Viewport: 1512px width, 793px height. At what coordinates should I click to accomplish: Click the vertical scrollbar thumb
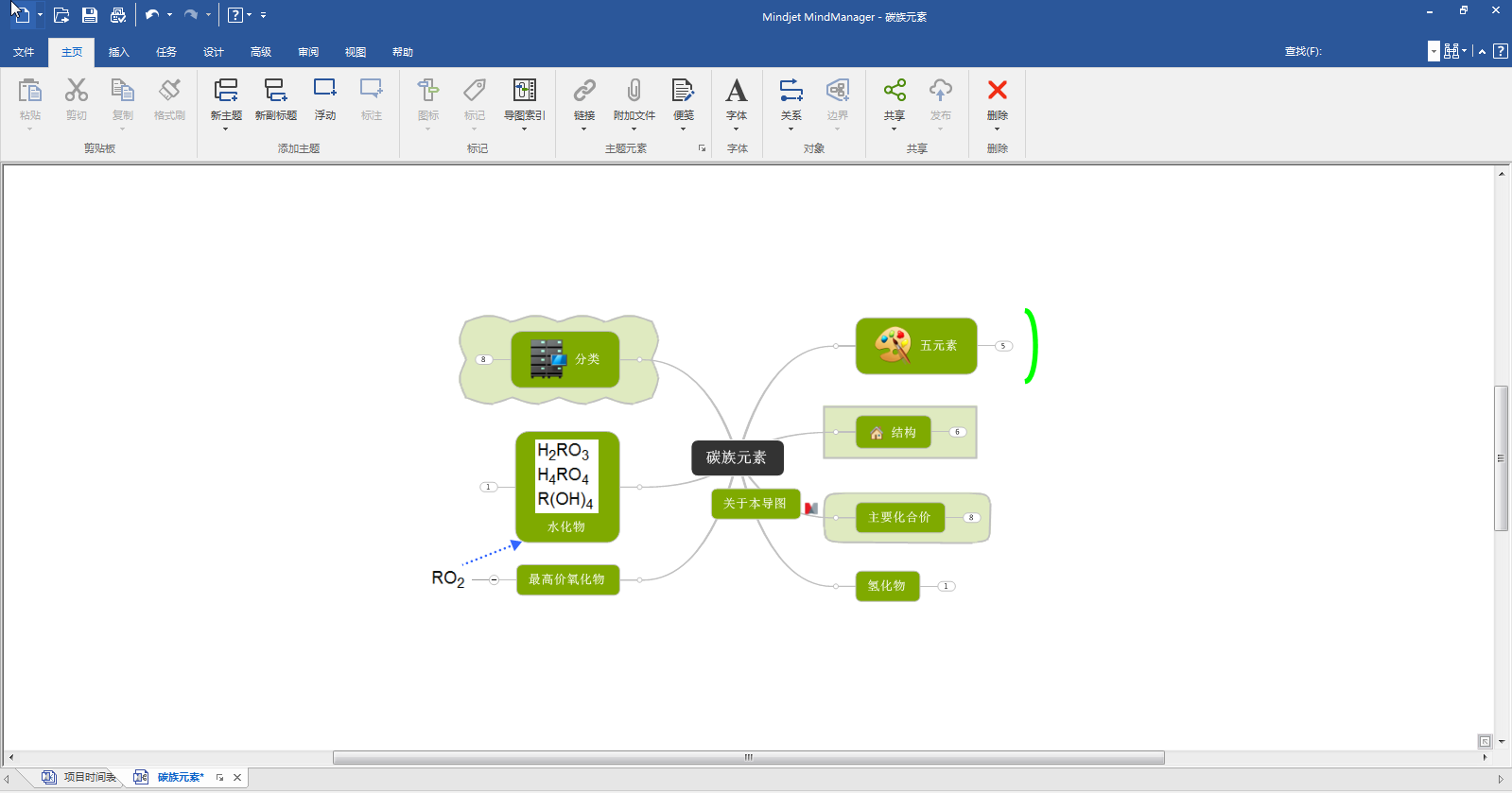1501,458
